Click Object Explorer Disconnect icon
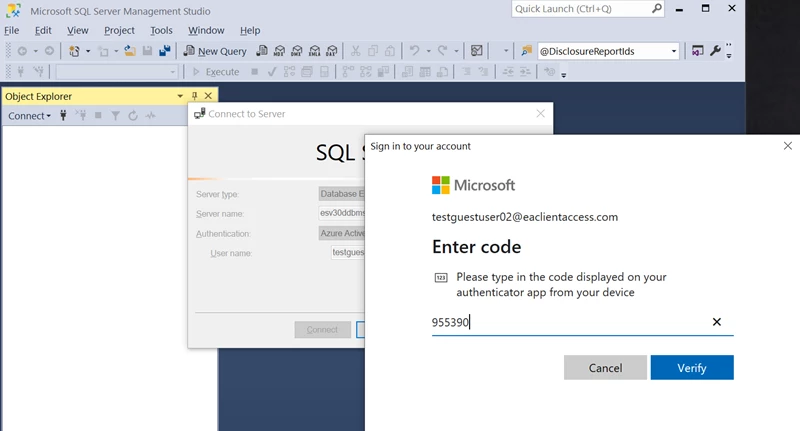Image resolution: width=800 pixels, height=431 pixels. pyautogui.click(x=81, y=116)
